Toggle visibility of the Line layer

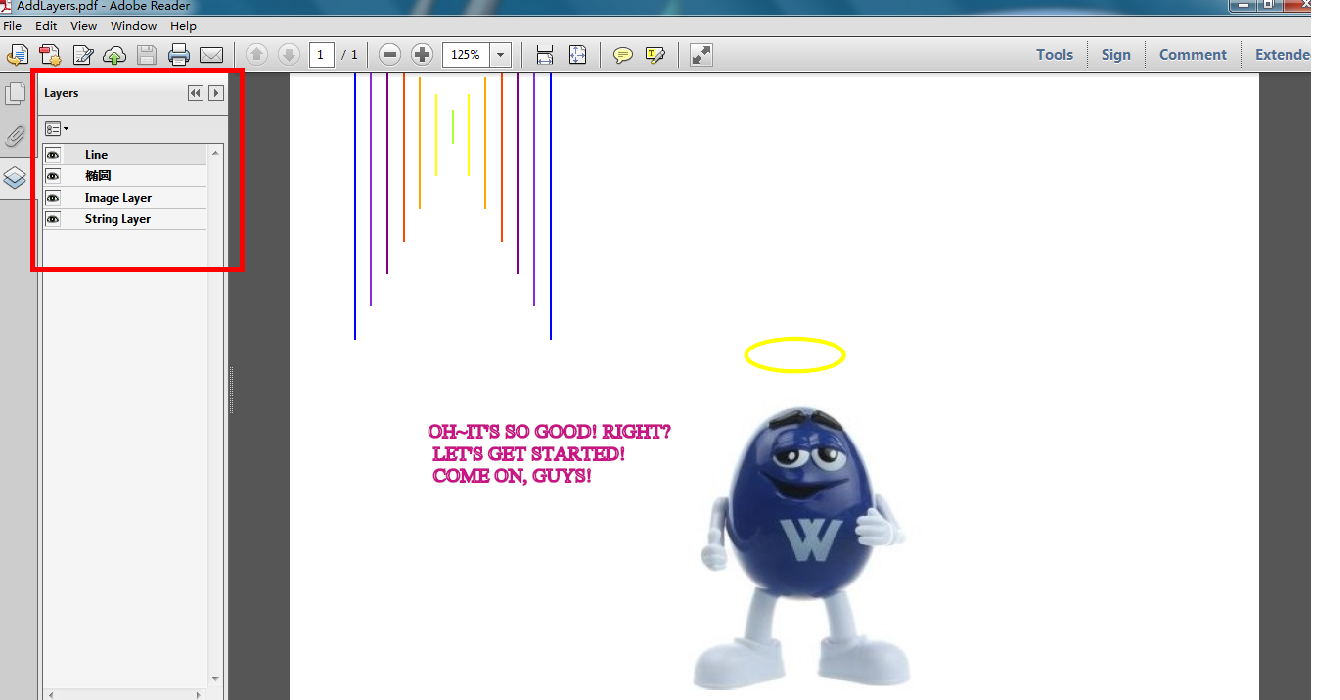pyautogui.click(x=53, y=155)
